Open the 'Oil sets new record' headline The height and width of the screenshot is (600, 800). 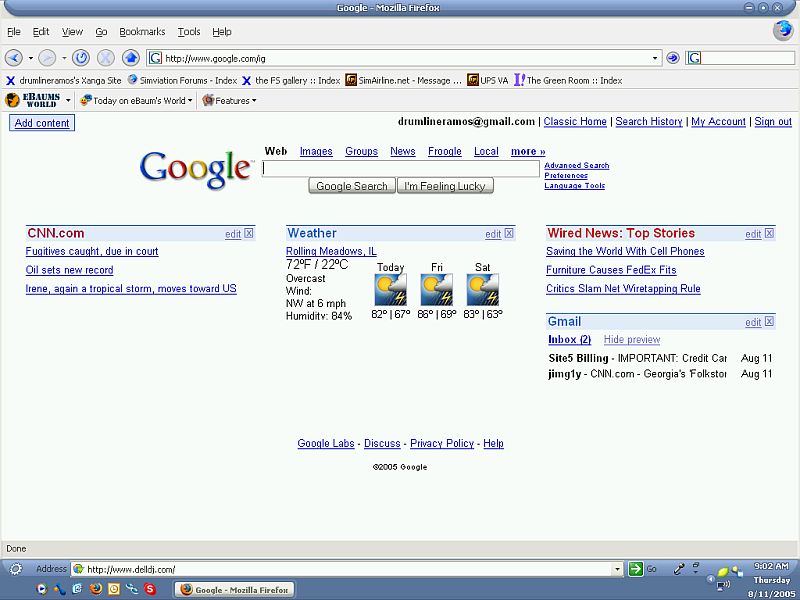click(x=69, y=270)
